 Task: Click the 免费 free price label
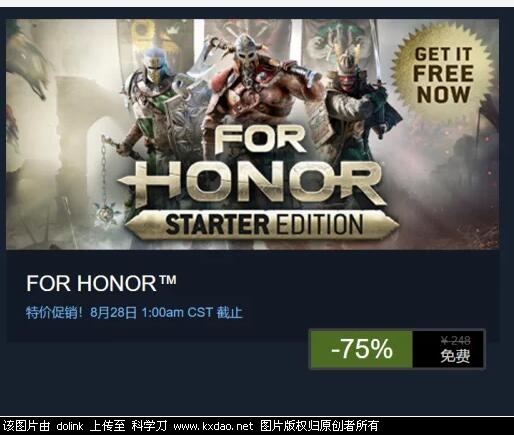coord(455,356)
